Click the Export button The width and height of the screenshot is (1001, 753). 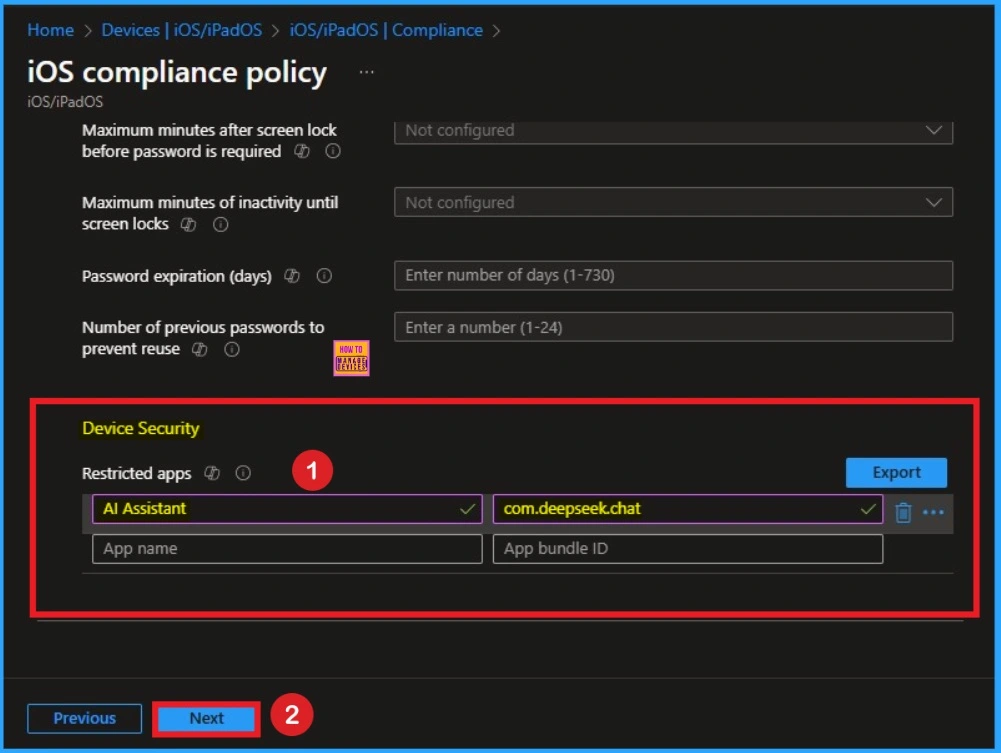click(896, 472)
